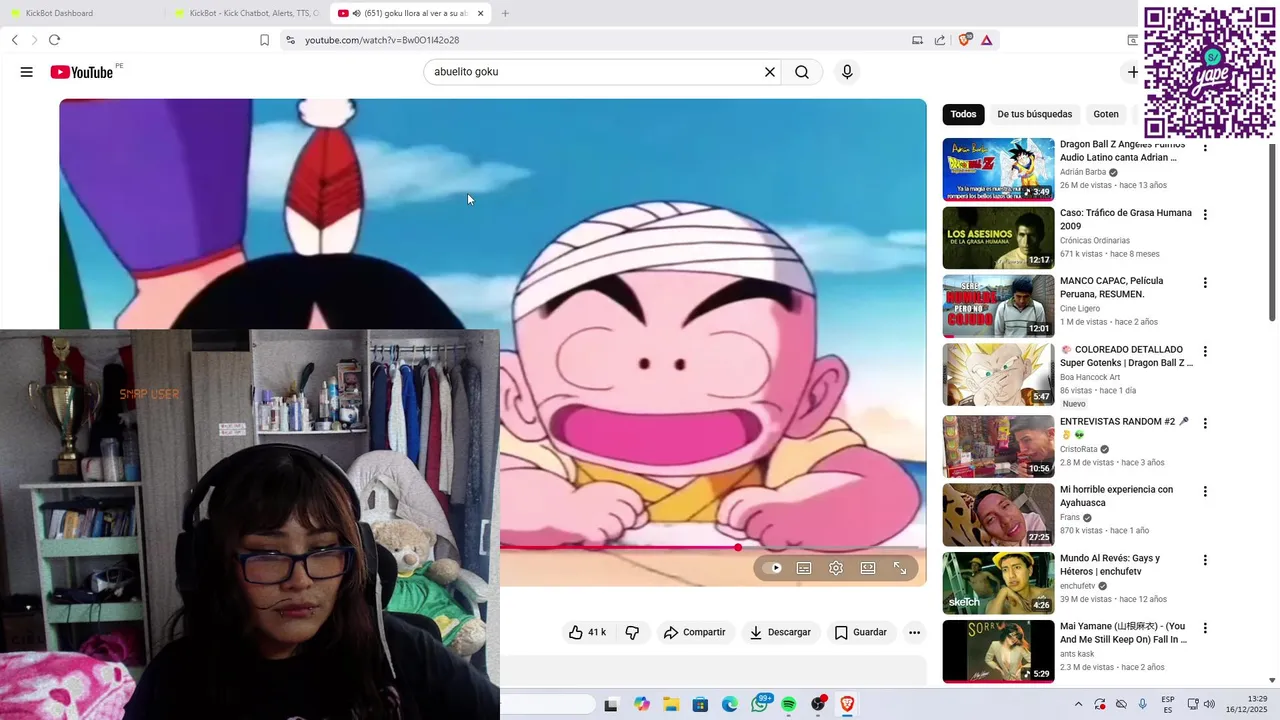Run search with the magnifier button
1280x720 pixels.
pos(802,72)
